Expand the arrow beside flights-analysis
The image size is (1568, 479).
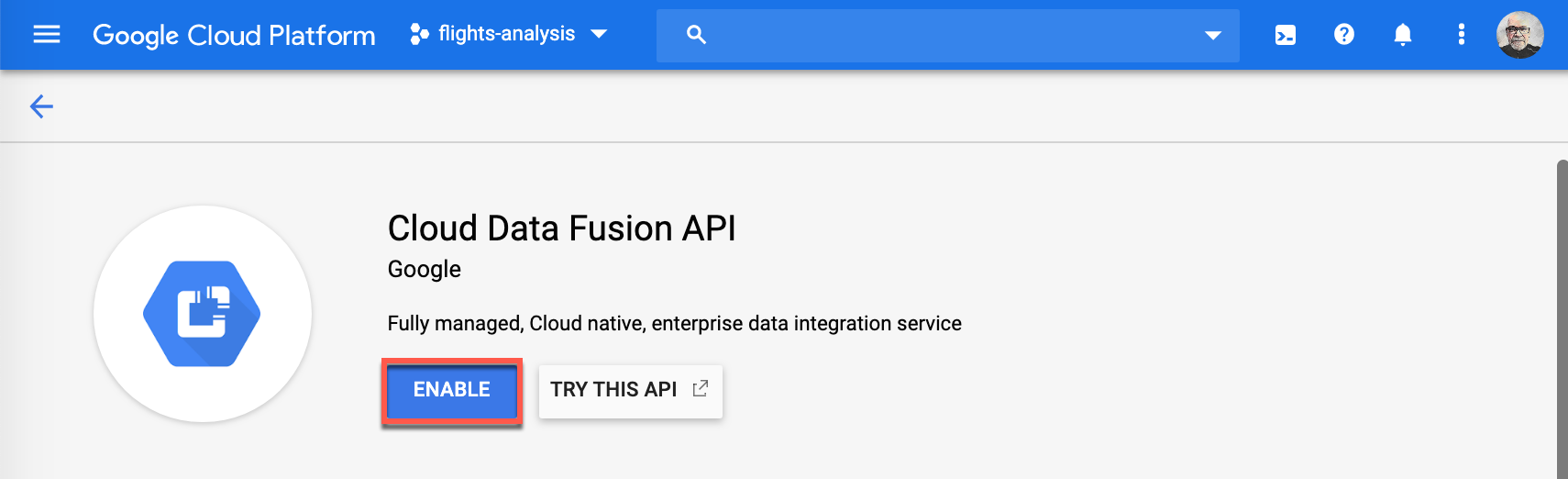pos(600,35)
